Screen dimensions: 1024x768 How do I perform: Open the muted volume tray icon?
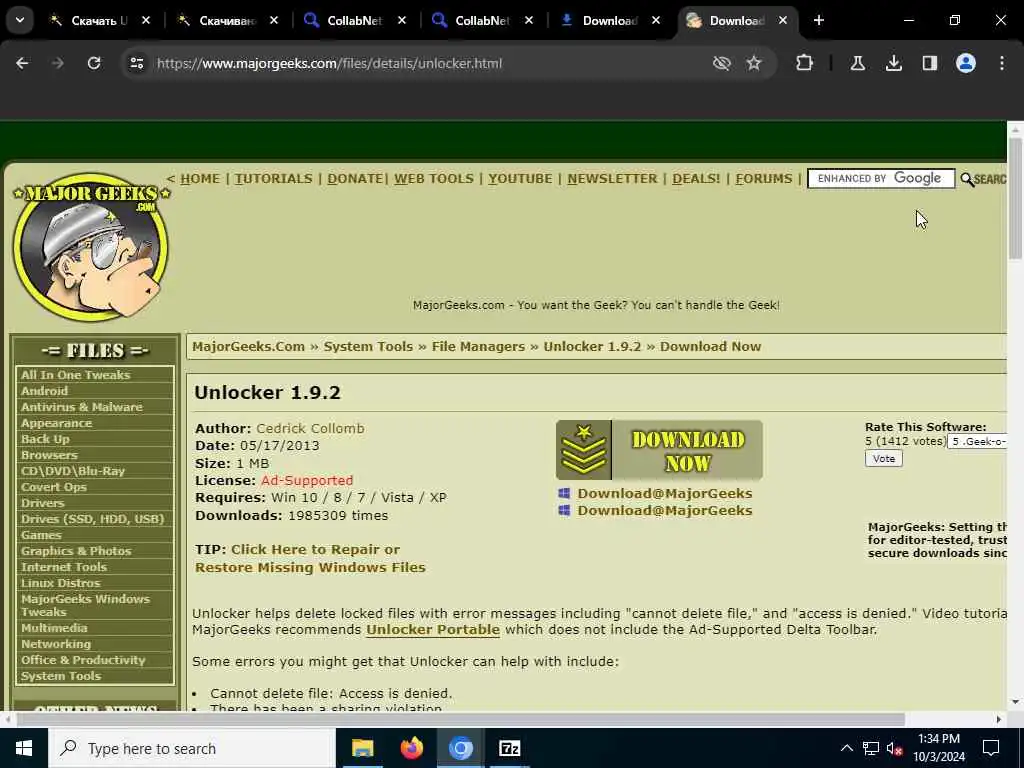click(895, 748)
